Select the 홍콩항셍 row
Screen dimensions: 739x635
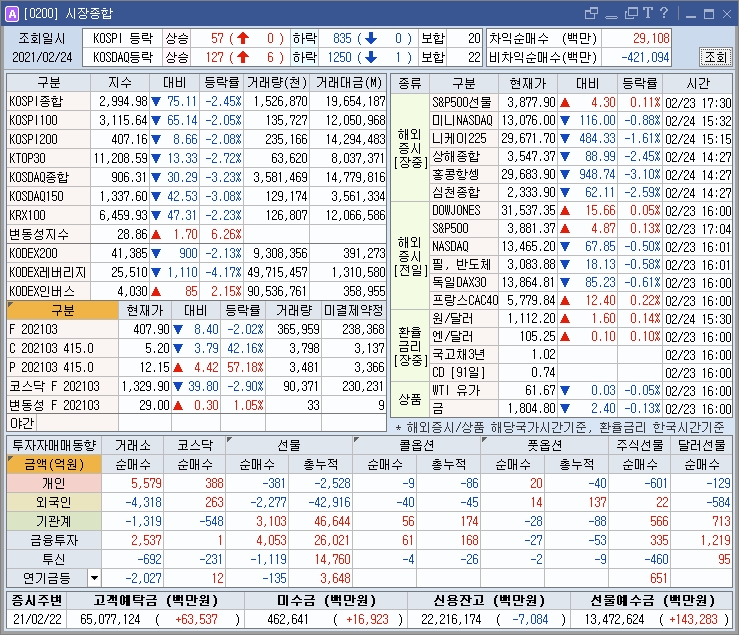581,174
